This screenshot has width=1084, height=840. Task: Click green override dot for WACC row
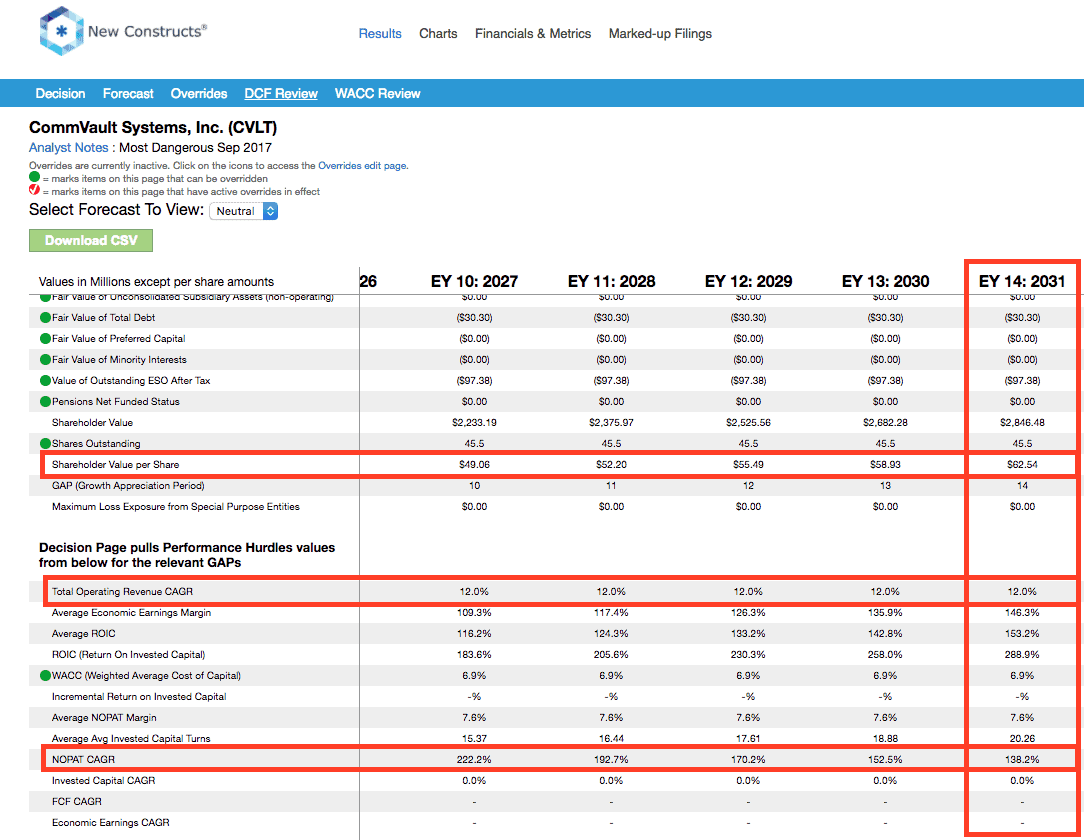coord(46,675)
